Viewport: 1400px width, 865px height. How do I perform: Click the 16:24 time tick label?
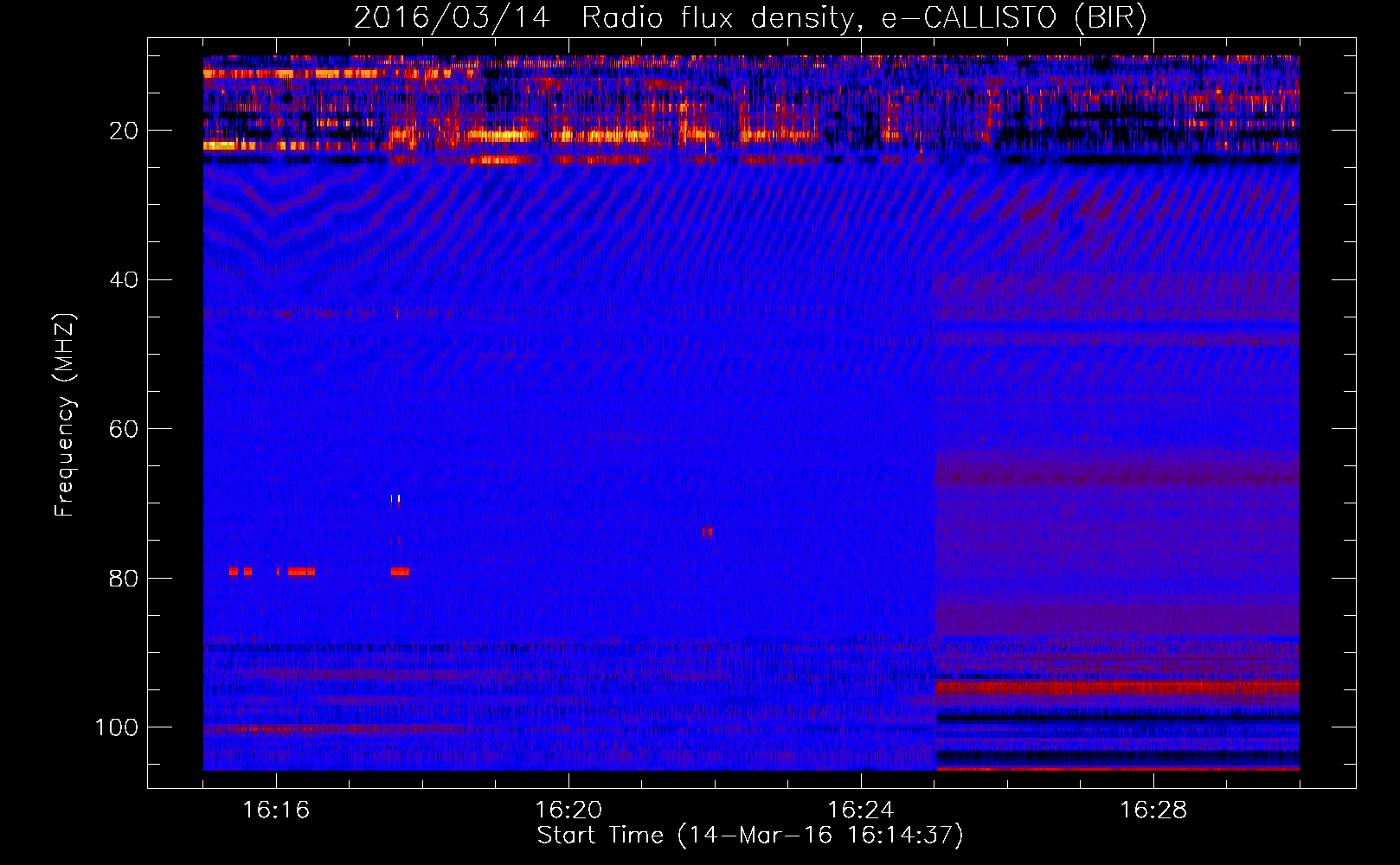(861, 811)
